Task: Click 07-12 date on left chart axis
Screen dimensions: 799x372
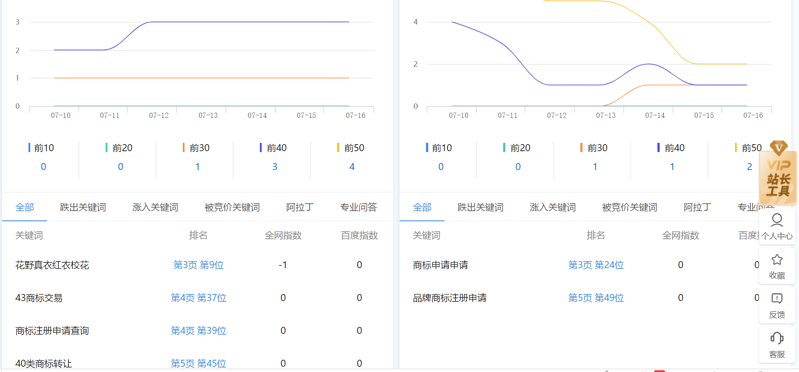Action: tap(158, 116)
